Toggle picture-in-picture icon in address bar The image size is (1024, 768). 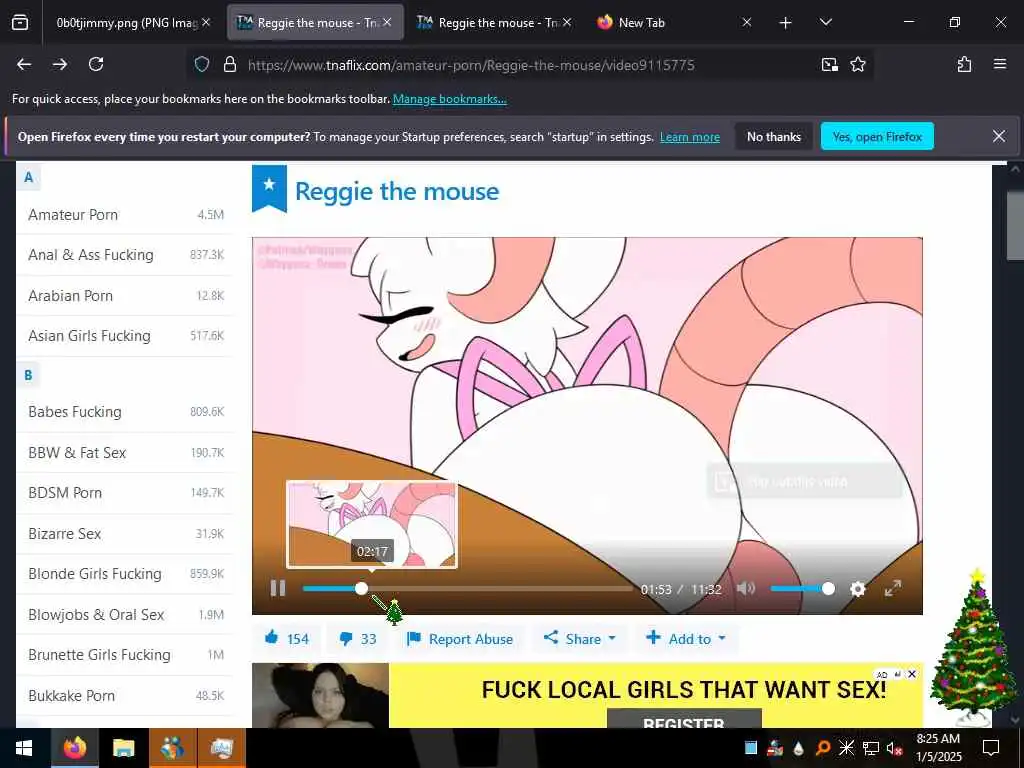(829, 64)
